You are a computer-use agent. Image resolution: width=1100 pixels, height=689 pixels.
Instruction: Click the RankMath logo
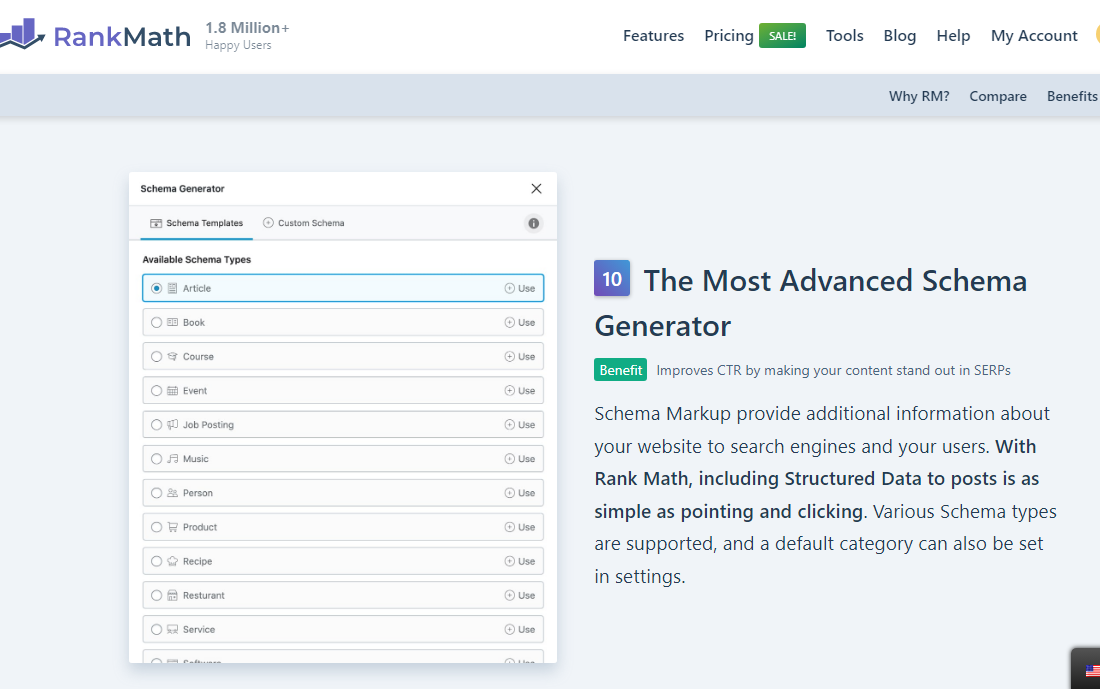96,35
